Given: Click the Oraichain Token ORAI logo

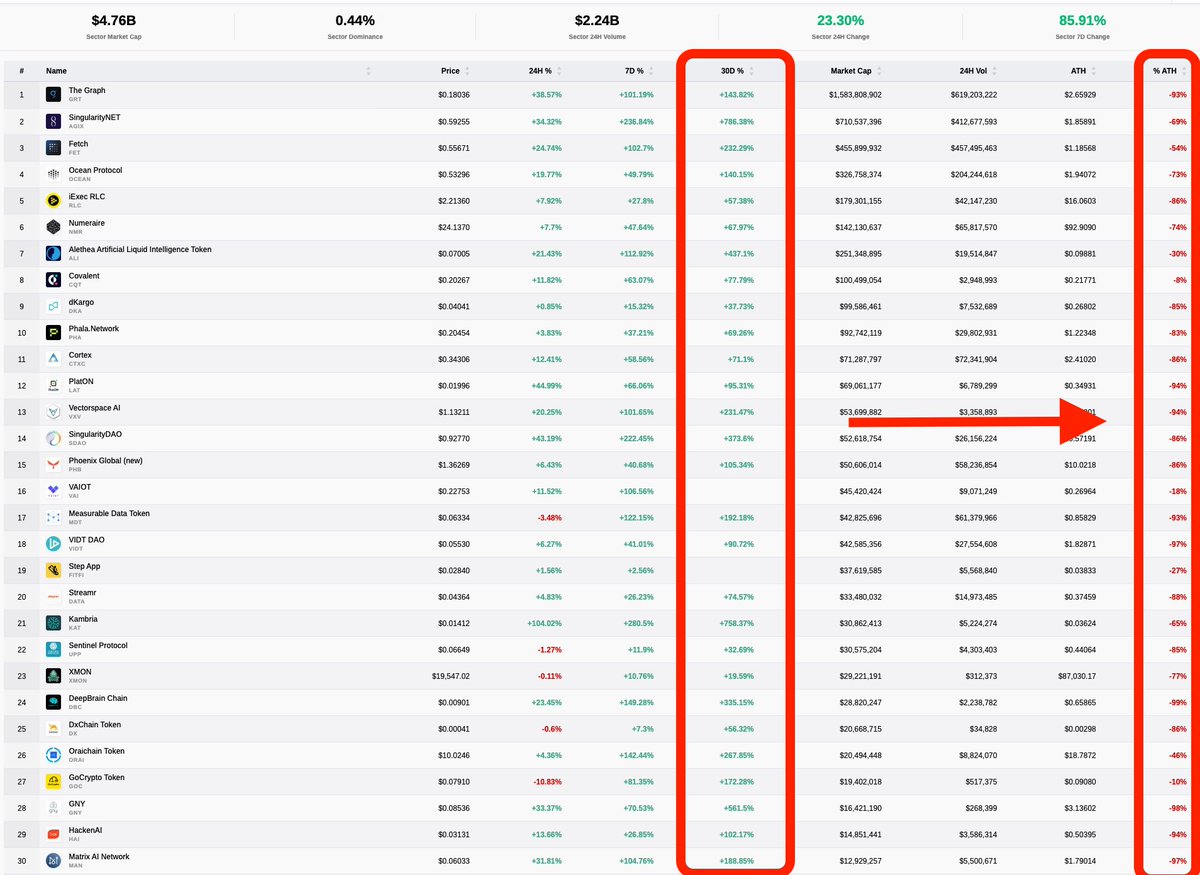Looking at the screenshot, I should click(x=53, y=755).
